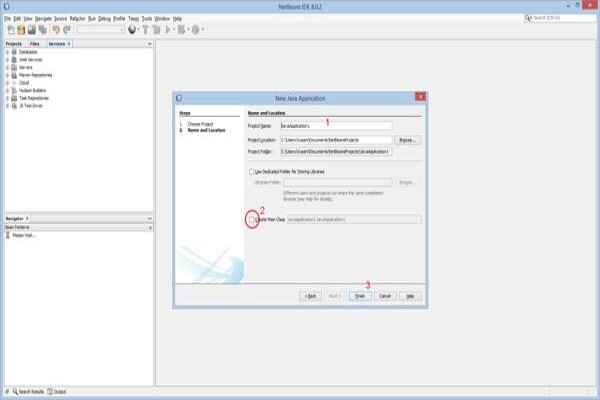Click the Output icon in status bar

pyautogui.click(x=50, y=392)
